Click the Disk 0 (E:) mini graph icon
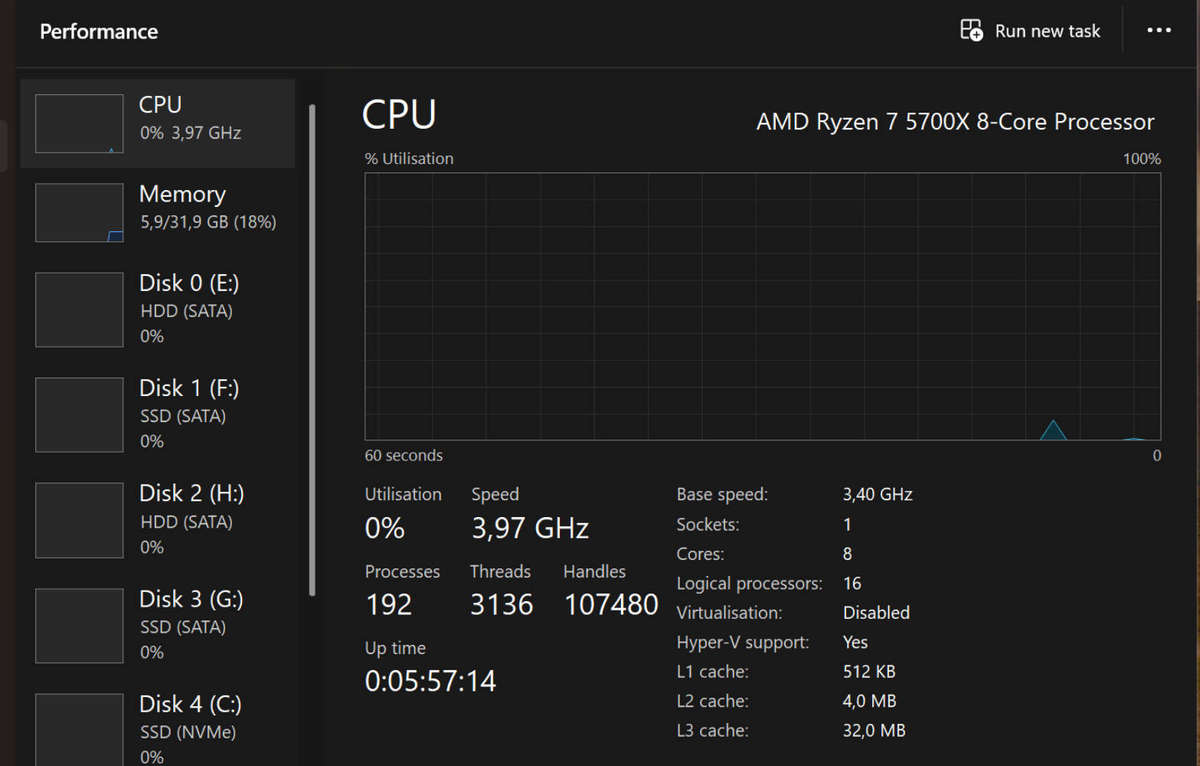1200x766 pixels. pos(79,309)
